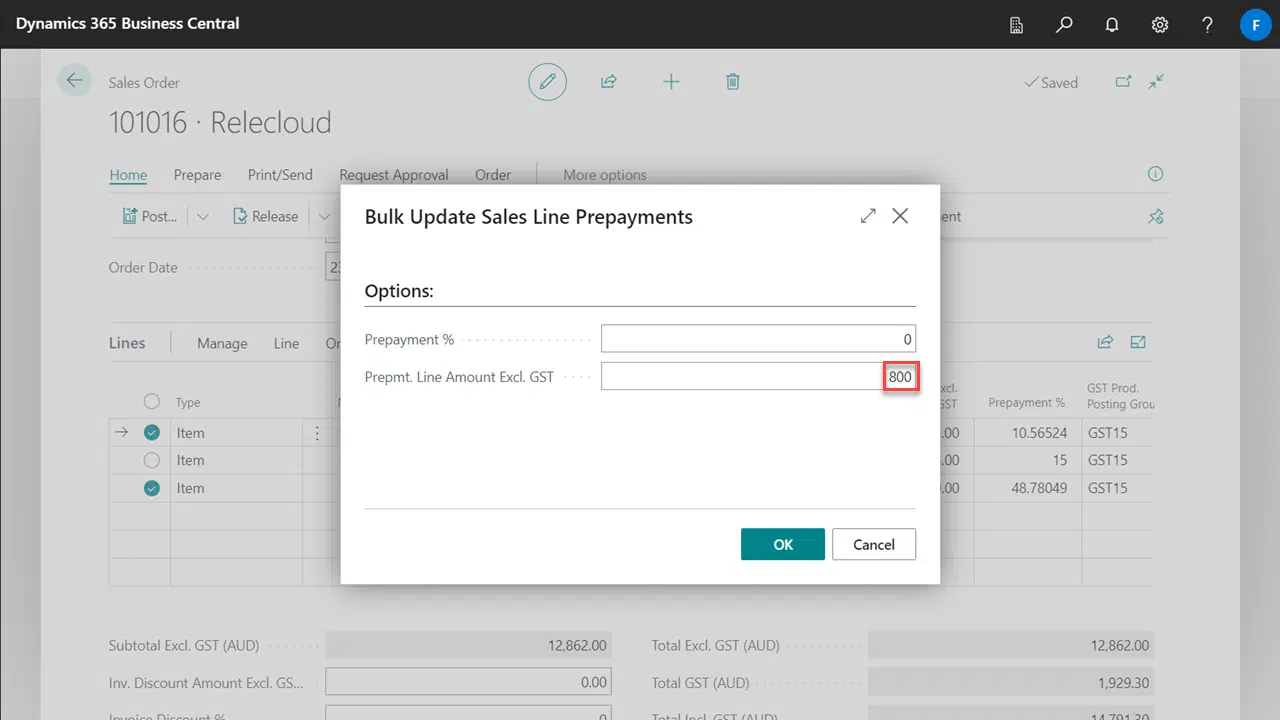The height and width of the screenshot is (720, 1280).
Task: Select the second Item row circle
Action: point(152,460)
